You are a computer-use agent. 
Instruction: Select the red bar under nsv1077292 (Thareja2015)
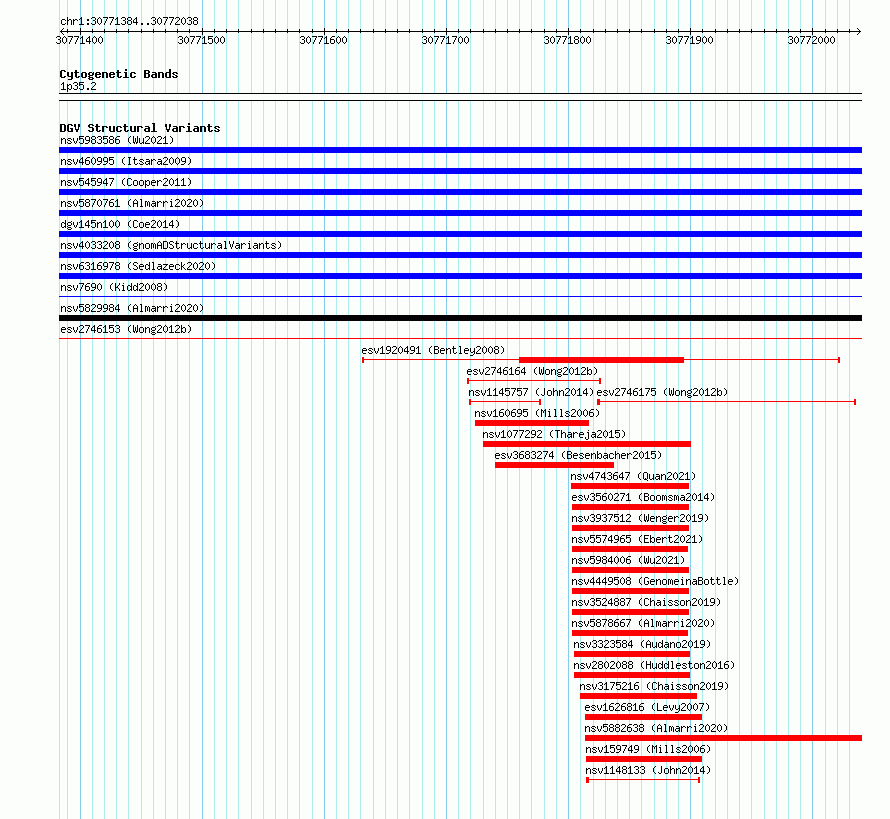587,444
